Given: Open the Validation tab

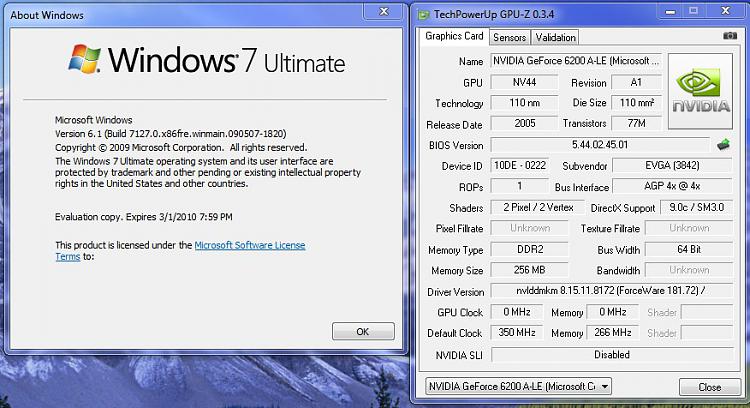Looking at the screenshot, I should [x=555, y=37].
